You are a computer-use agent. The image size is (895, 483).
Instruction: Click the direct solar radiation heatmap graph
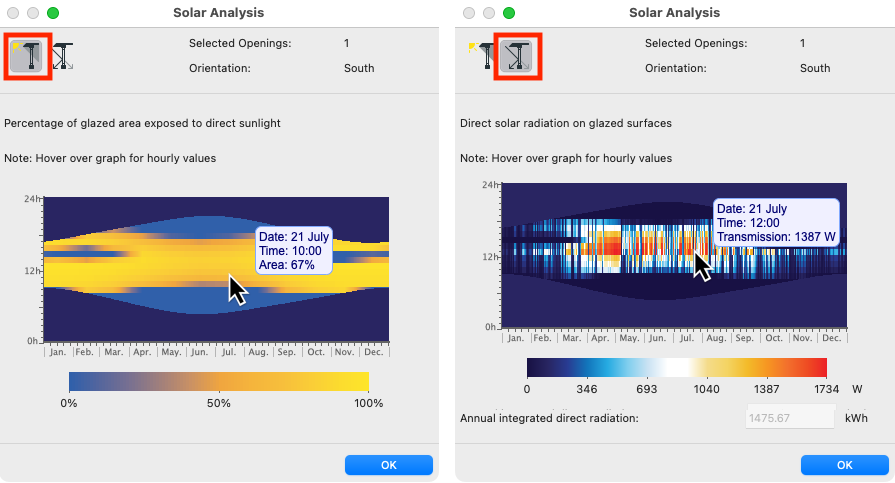[674, 255]
